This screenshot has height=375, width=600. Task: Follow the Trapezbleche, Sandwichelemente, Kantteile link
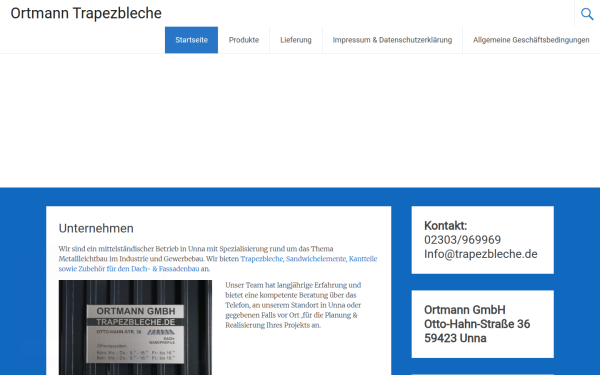click(x=309, y=259)
